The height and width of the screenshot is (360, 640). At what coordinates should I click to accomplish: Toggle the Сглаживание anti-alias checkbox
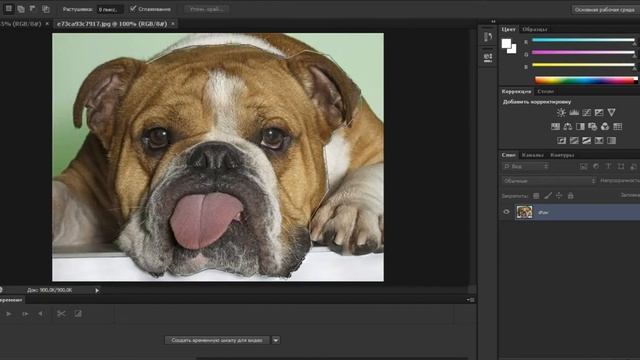(x=133, y=8)
